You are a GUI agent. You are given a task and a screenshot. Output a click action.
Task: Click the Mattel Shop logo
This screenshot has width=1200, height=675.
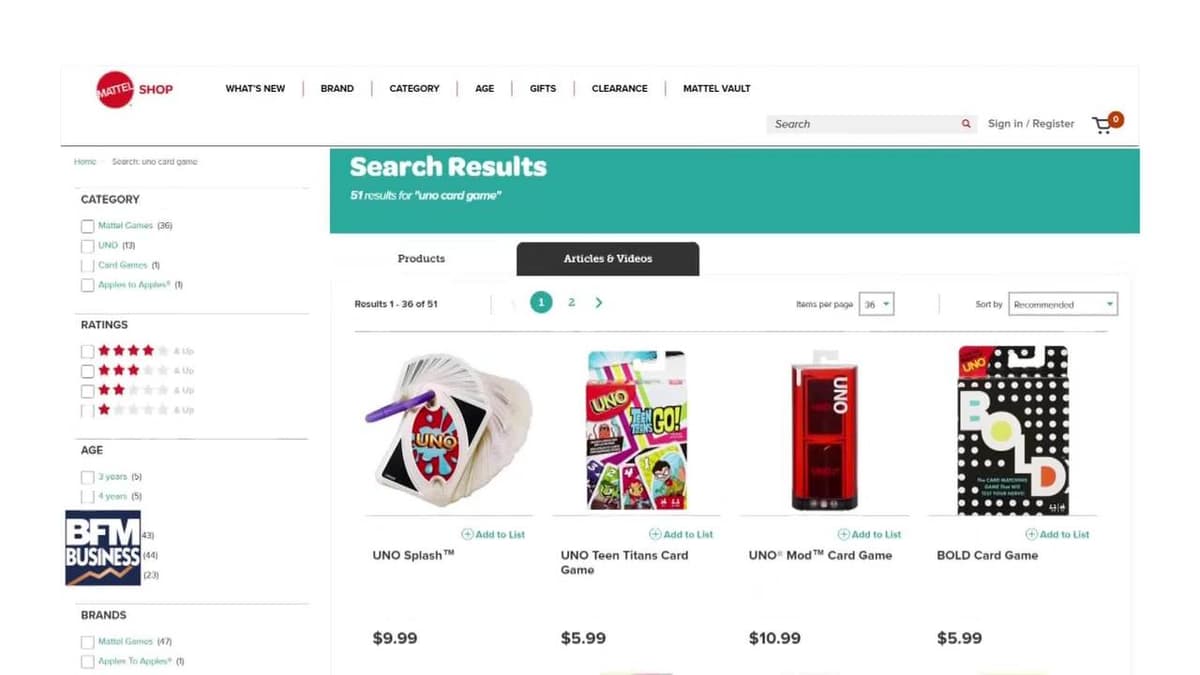[x=134, y=89]
